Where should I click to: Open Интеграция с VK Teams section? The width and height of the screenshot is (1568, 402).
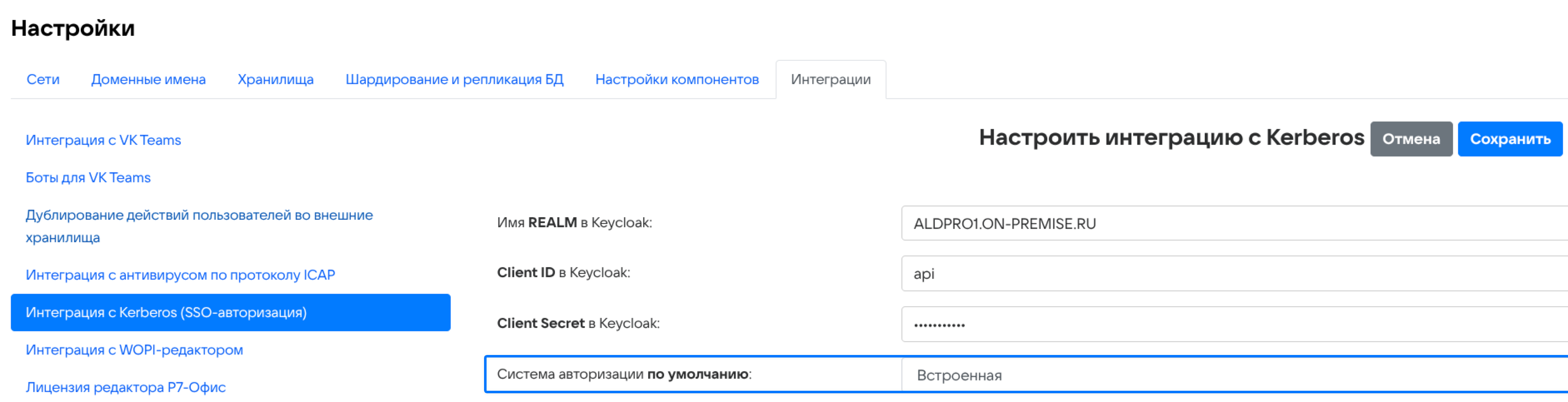point(103,140)
